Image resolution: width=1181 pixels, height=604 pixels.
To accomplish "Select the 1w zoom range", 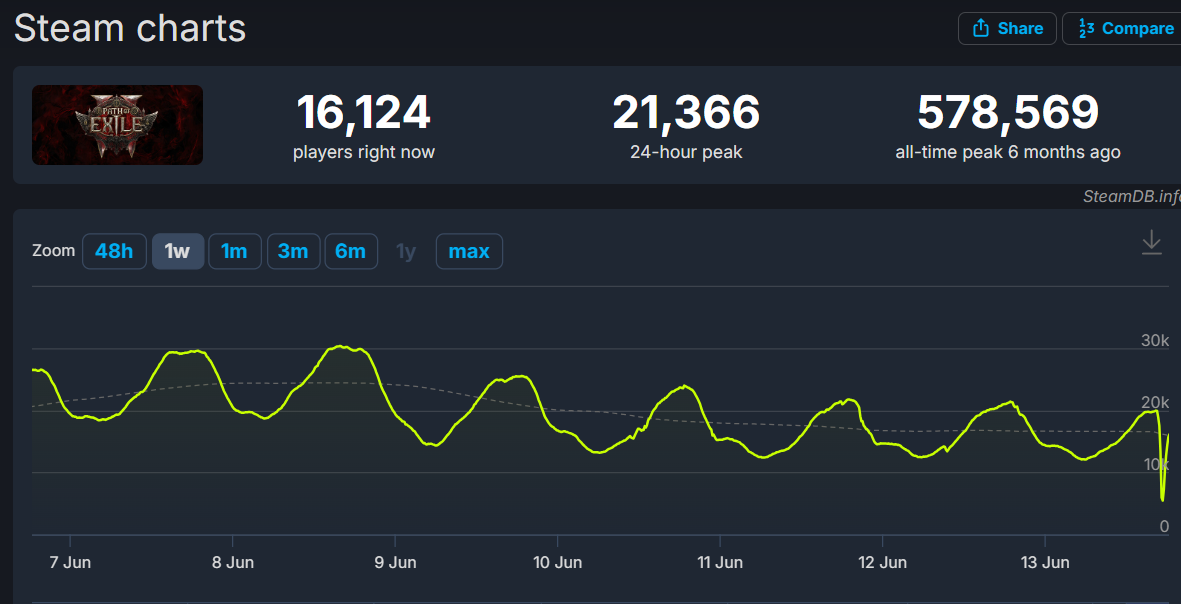I will 178,251.
